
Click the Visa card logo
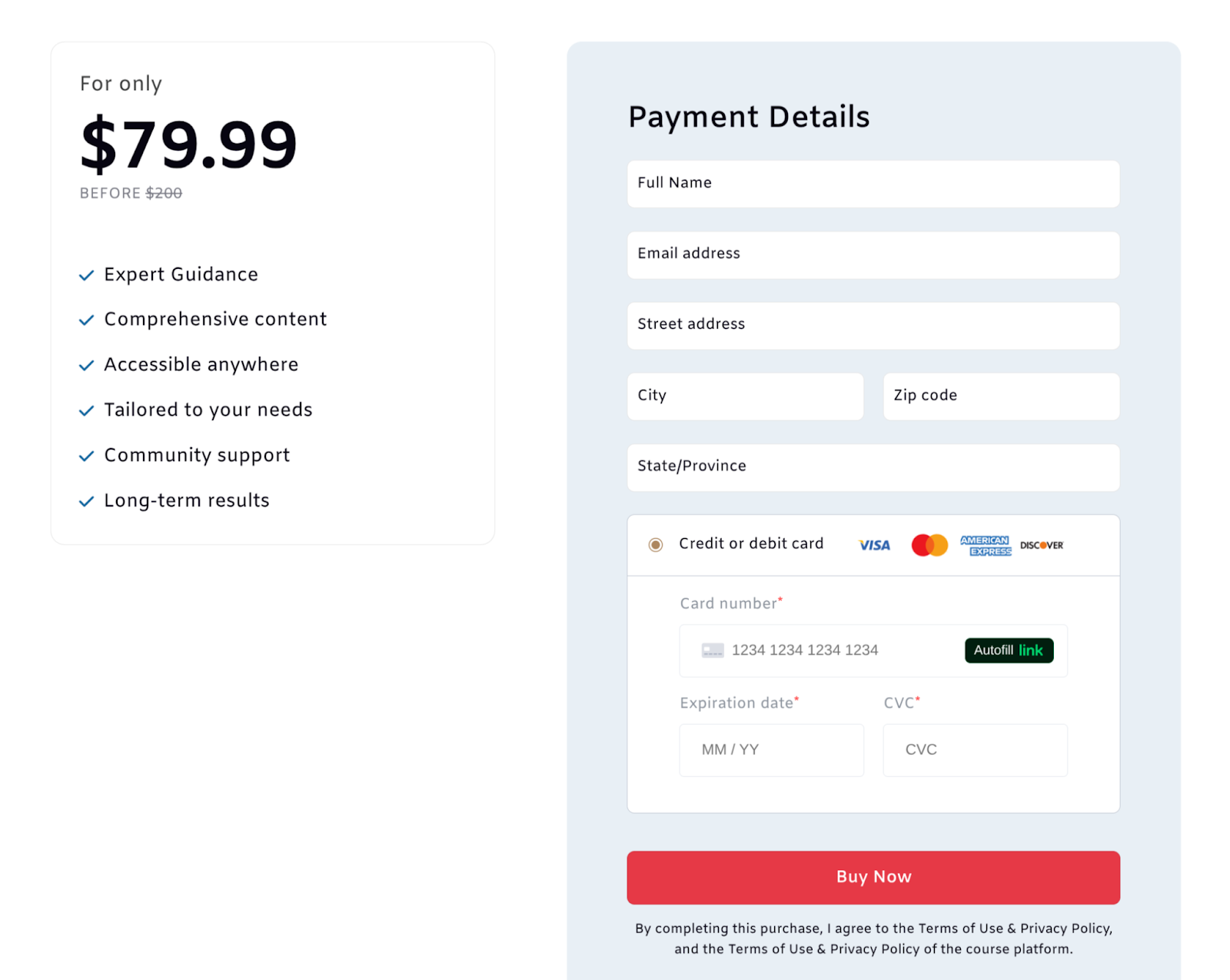tap(874, 545)
